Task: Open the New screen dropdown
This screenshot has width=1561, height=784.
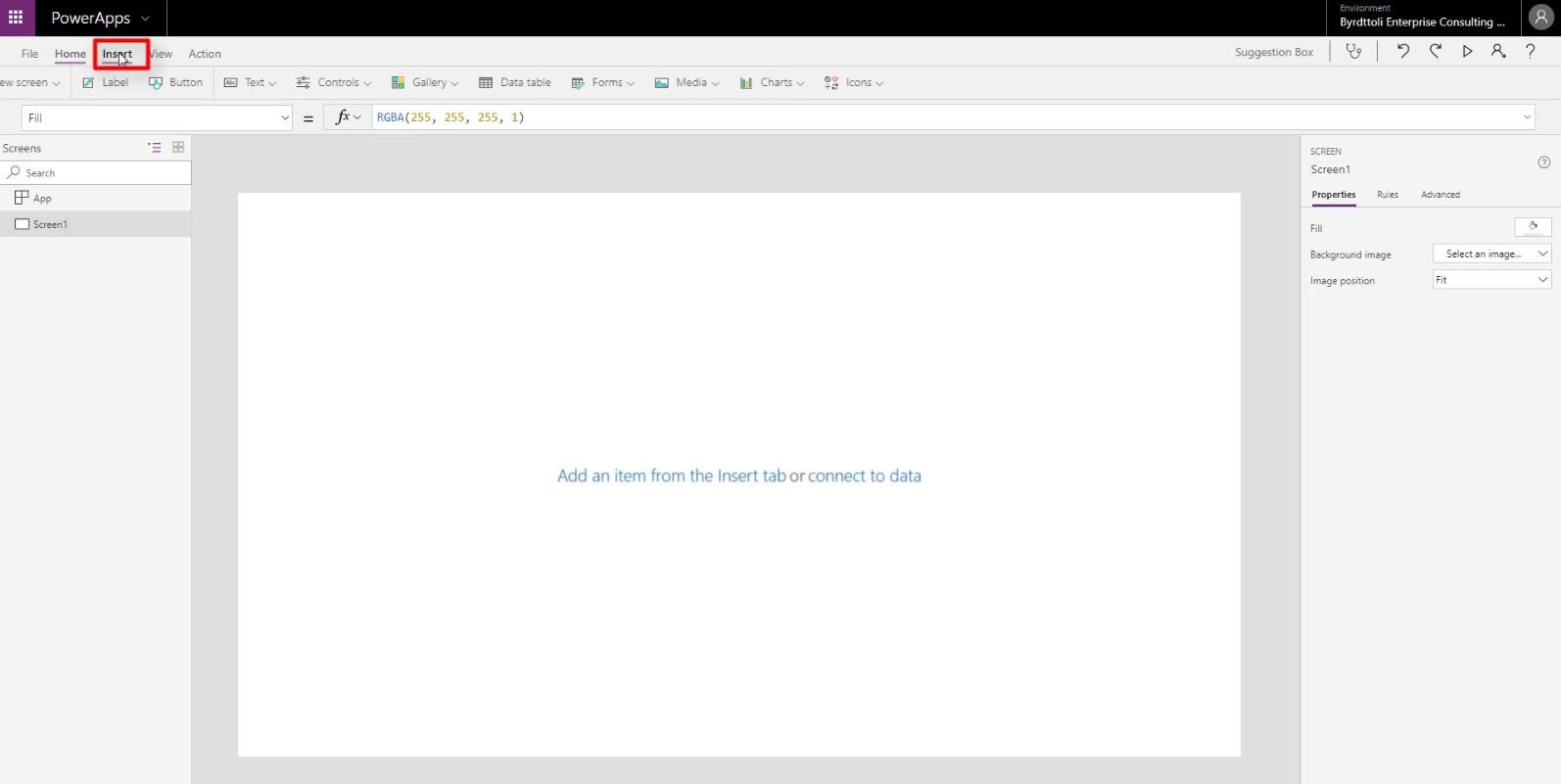Action: (x=30, y=82)
